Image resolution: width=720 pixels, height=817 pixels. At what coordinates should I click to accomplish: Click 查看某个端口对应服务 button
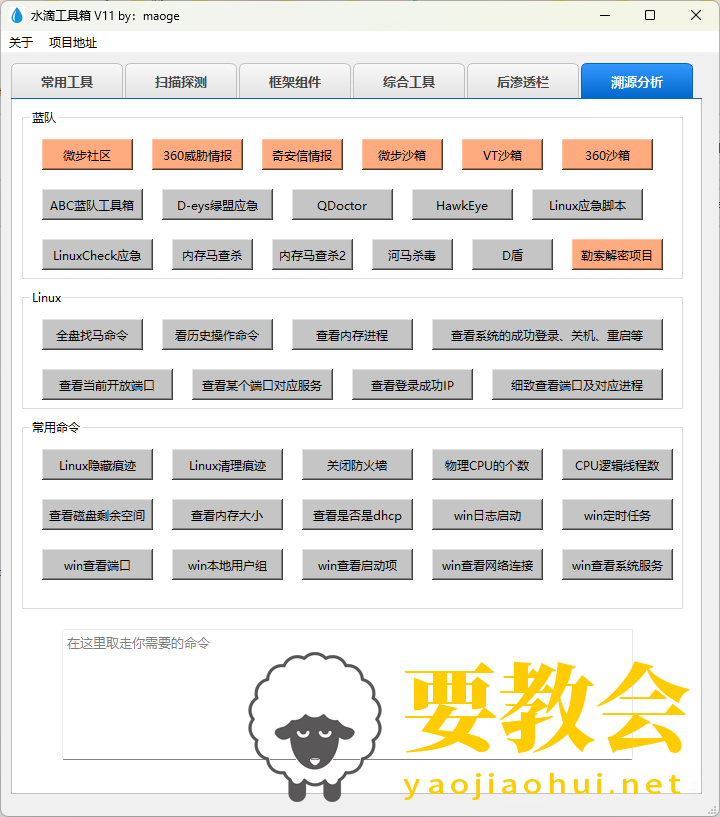262,385
